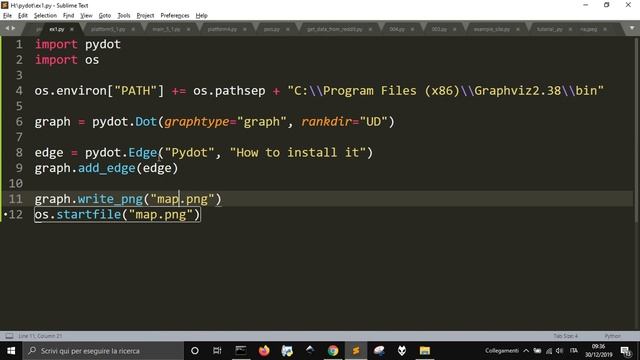Click the taskbar search box

coord(103,351)
